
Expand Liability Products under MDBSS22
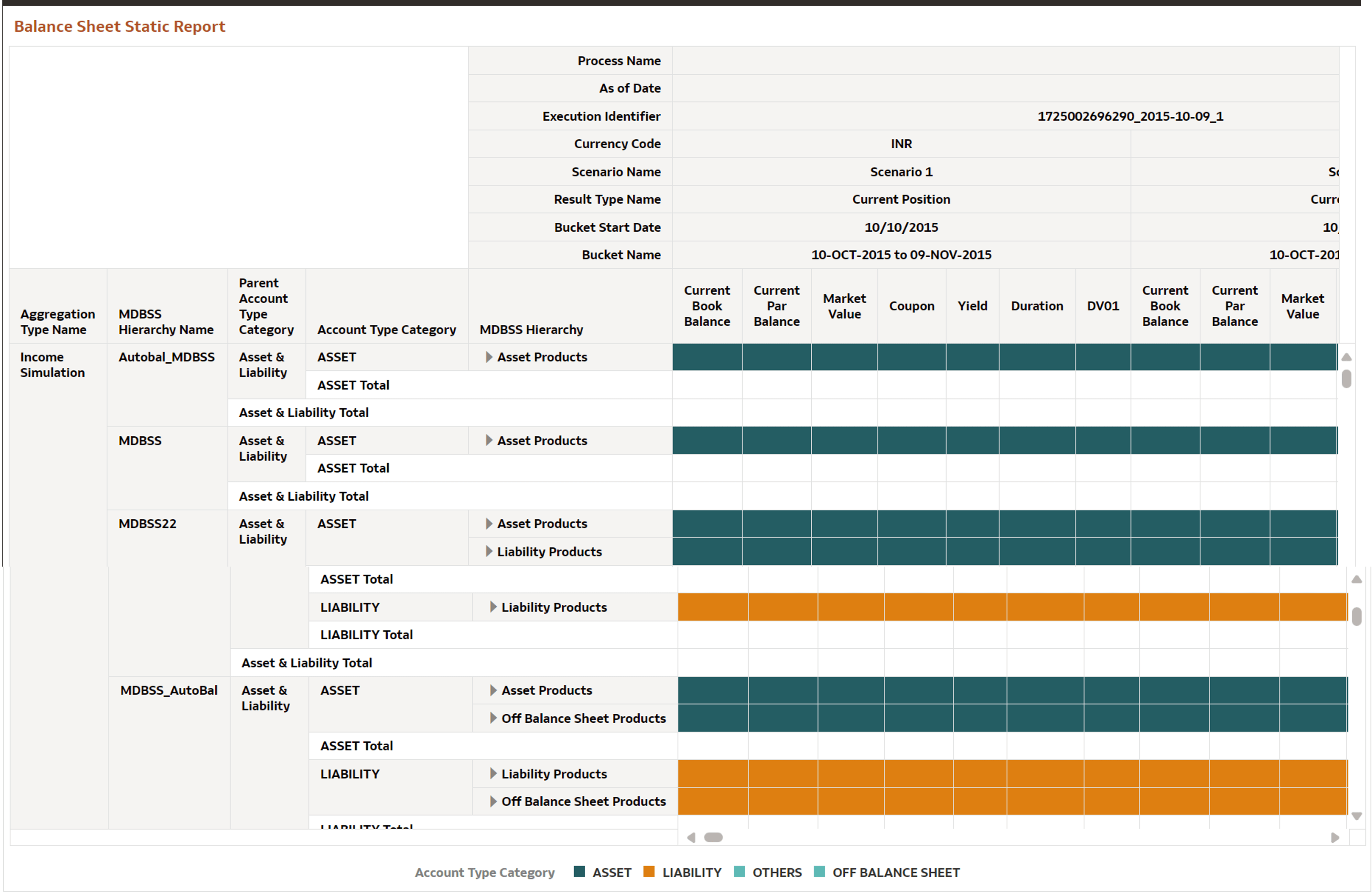490,551
